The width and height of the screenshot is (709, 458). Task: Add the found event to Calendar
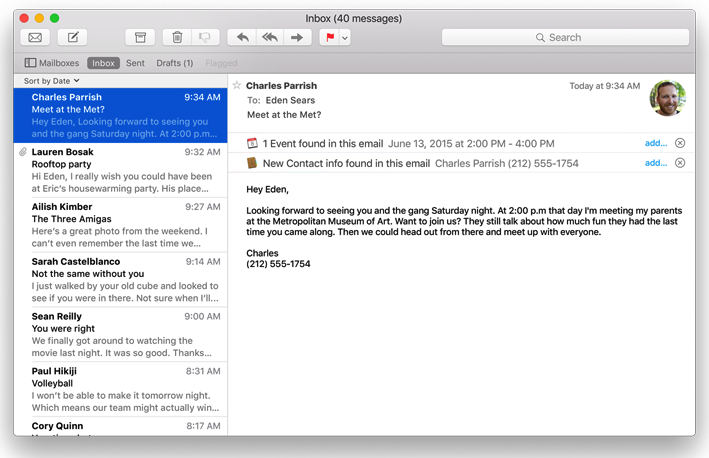656,143
